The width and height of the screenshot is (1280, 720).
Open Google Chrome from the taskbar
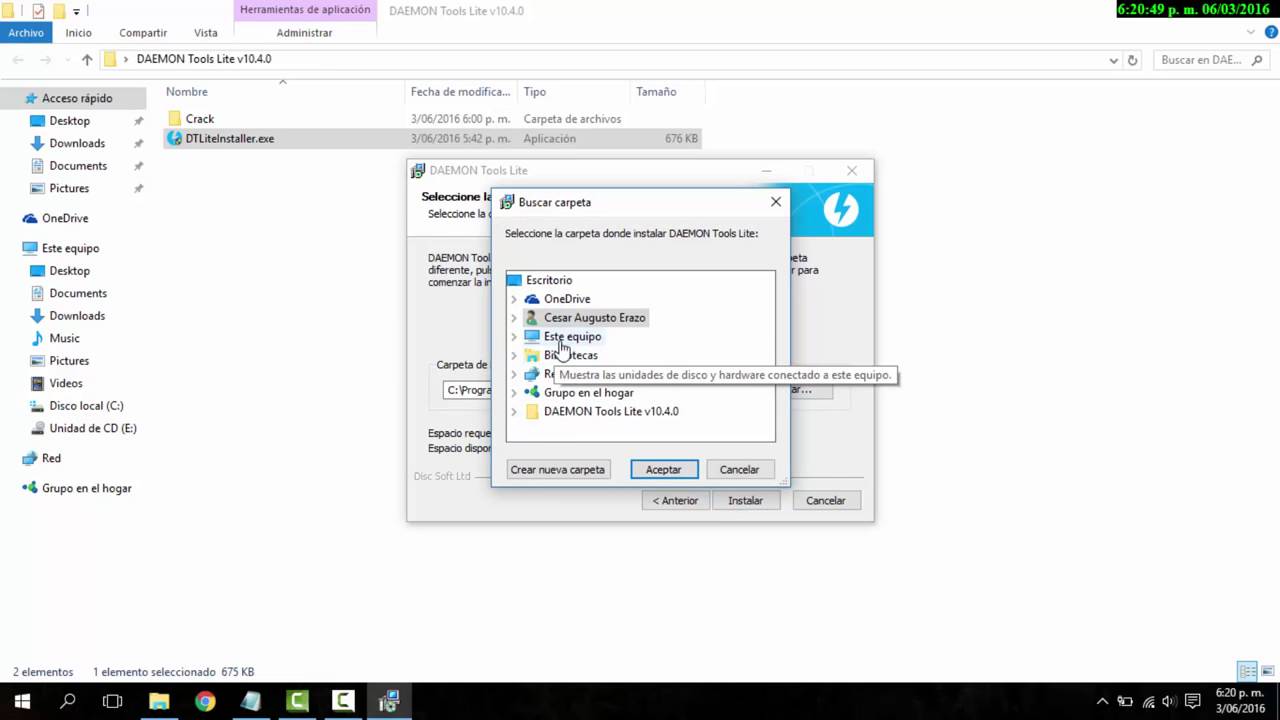point(205,701)
